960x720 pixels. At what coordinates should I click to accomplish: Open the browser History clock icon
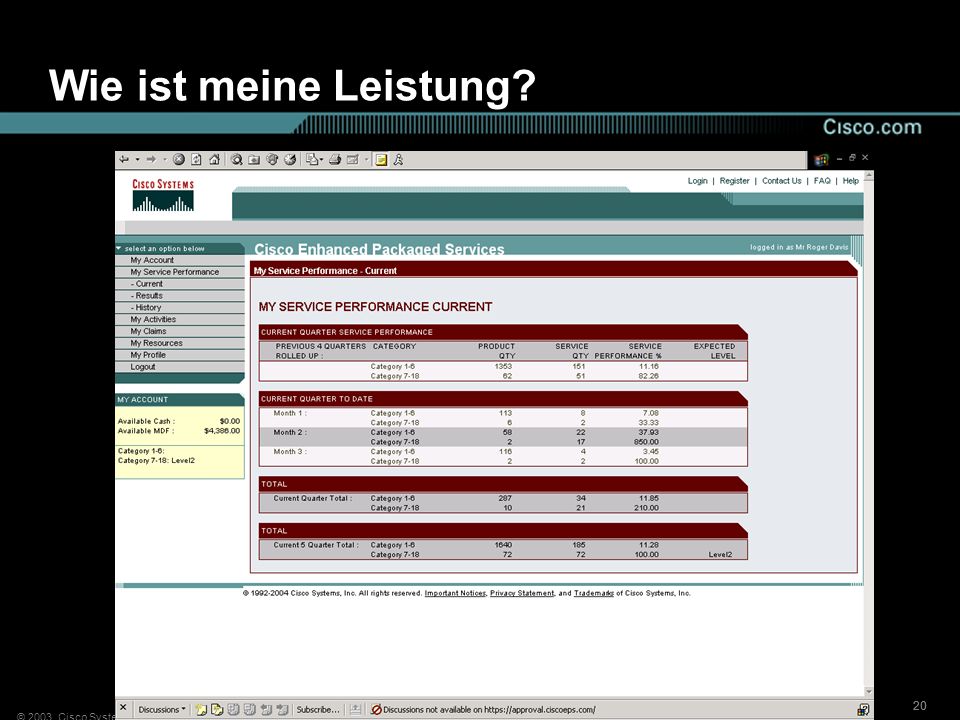(290, 160)
